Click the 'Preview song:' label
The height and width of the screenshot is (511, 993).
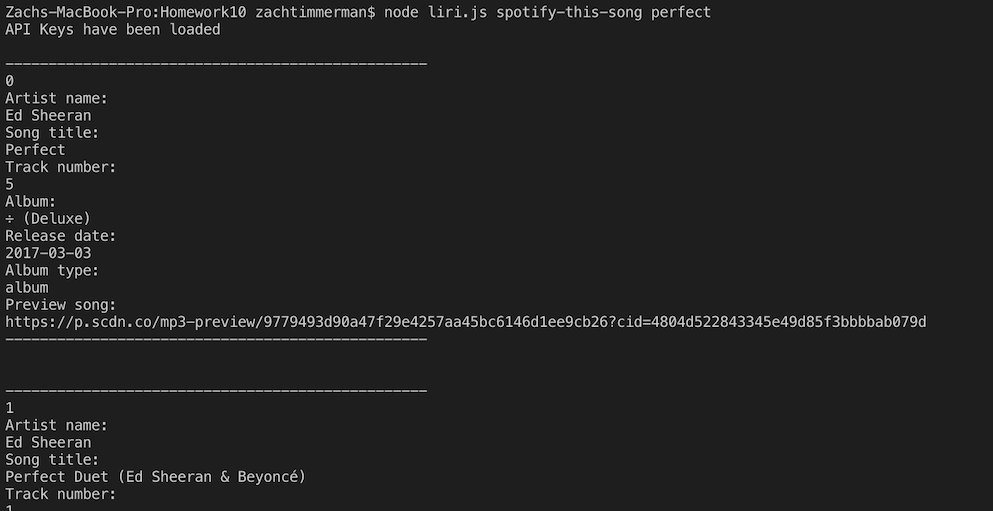61,305
